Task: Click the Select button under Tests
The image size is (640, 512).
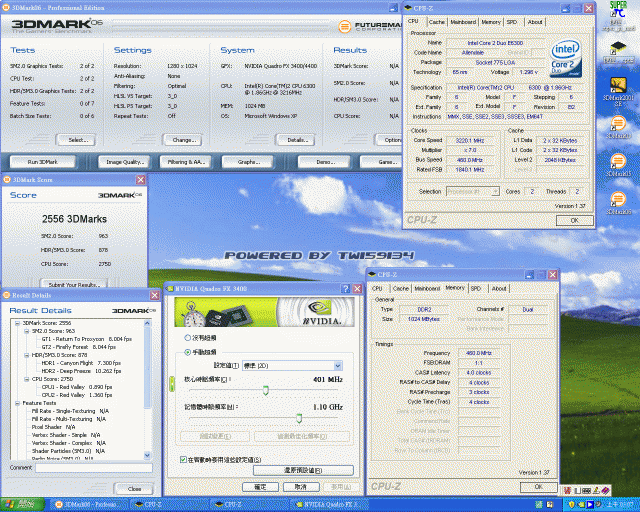Action: click(x=77, y=140)
